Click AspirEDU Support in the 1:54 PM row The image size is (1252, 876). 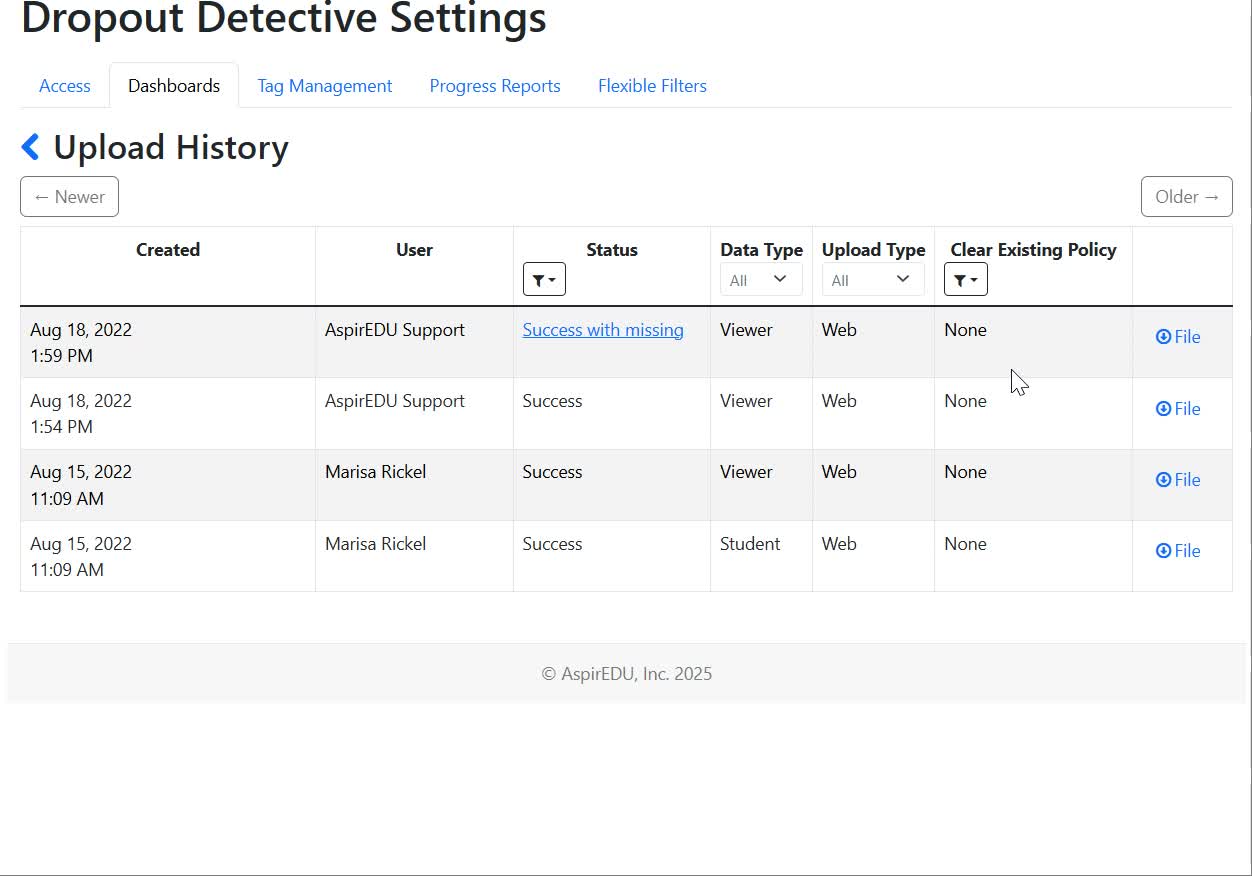(x=395, y=401)
